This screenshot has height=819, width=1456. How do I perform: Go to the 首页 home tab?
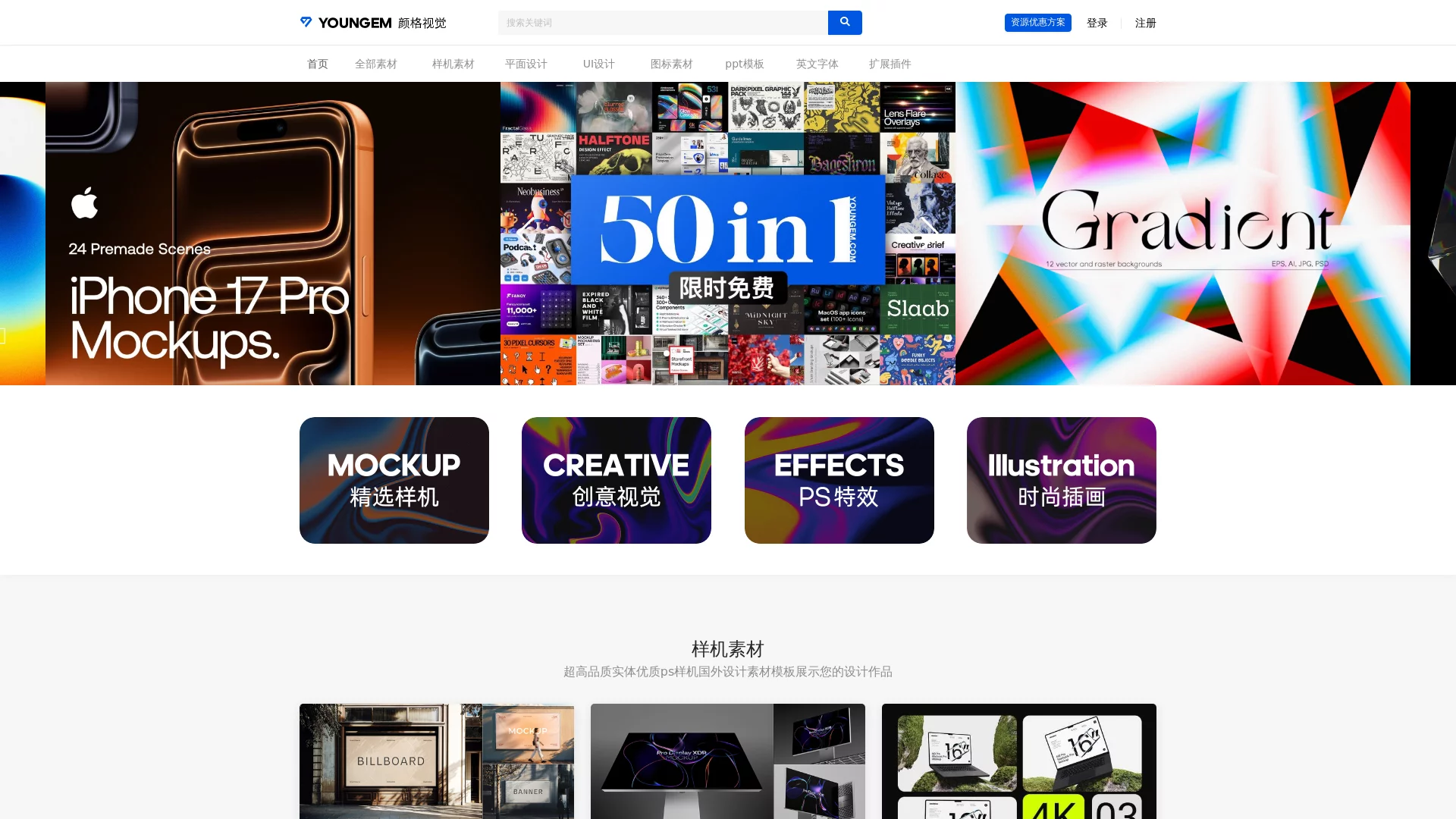[317, 64]
